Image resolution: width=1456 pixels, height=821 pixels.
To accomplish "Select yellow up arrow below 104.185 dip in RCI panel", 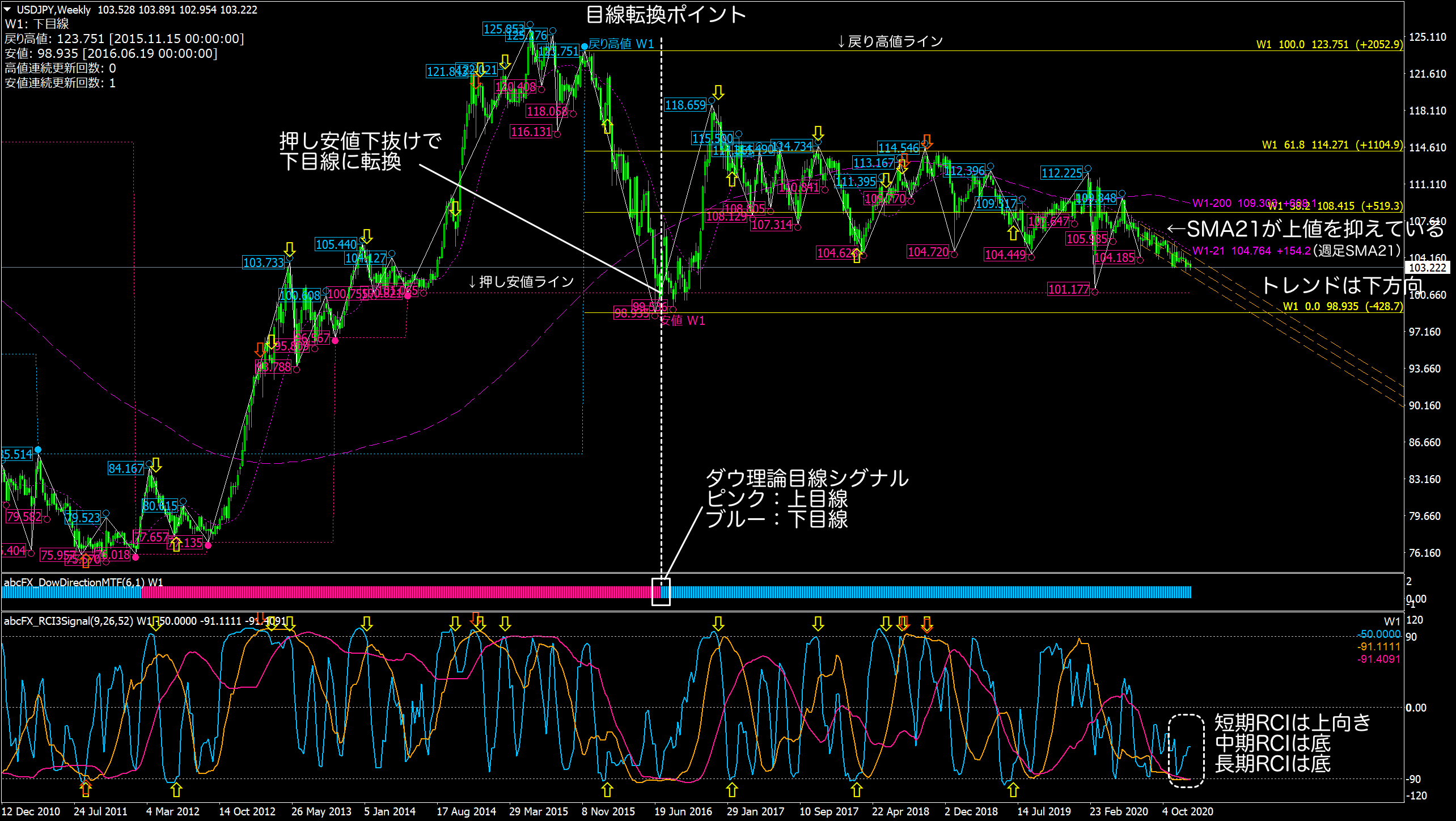I will click(x=1013, y=789).
